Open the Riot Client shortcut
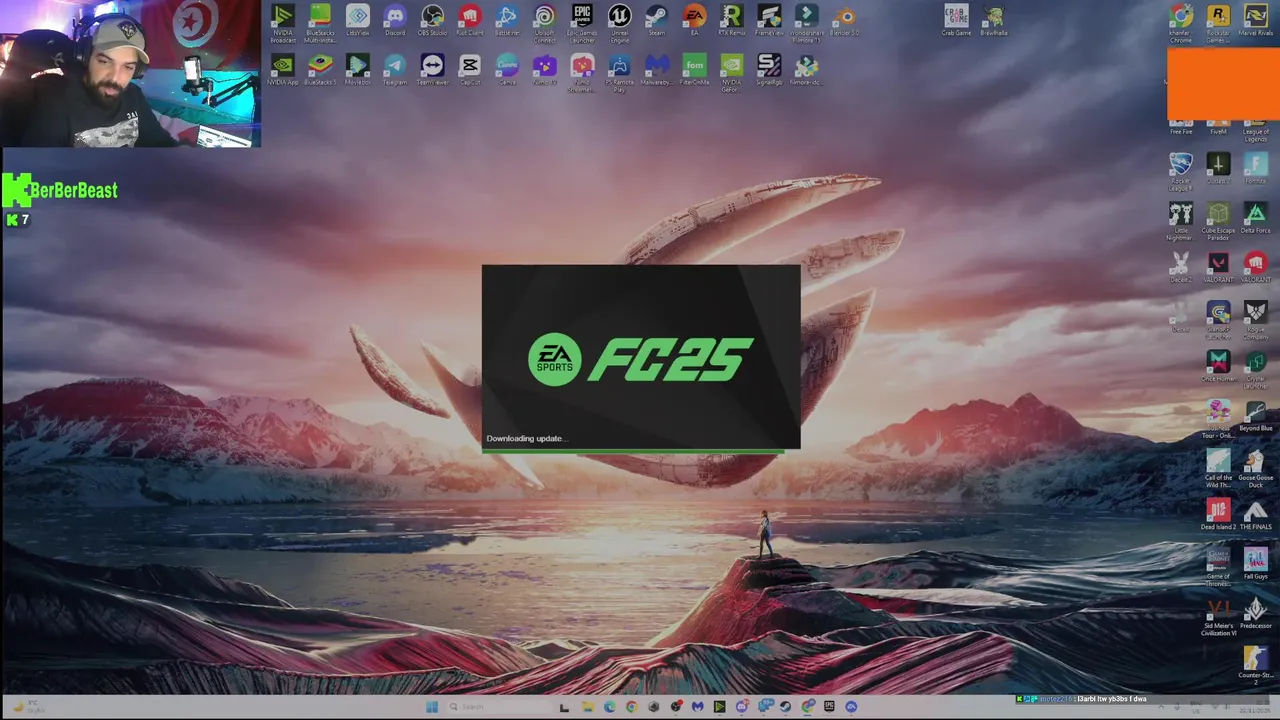Viewport: 1280px width, 720px height. click(469, 21)
